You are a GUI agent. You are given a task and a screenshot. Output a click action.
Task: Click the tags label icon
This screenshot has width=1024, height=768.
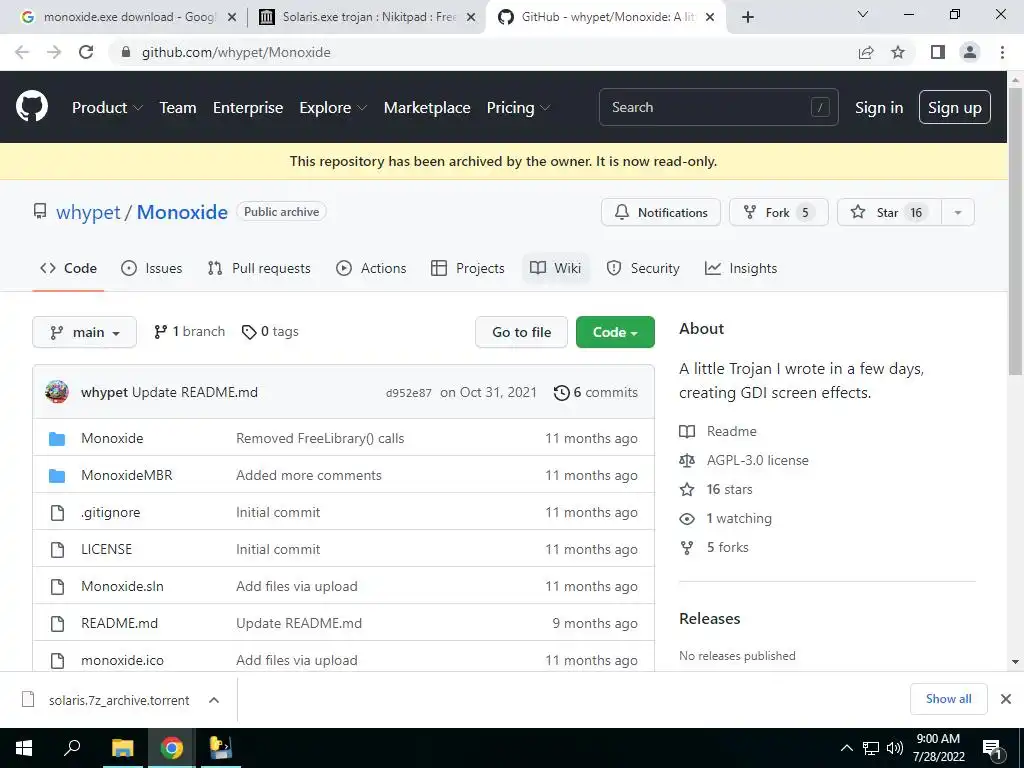click(249, 332)
